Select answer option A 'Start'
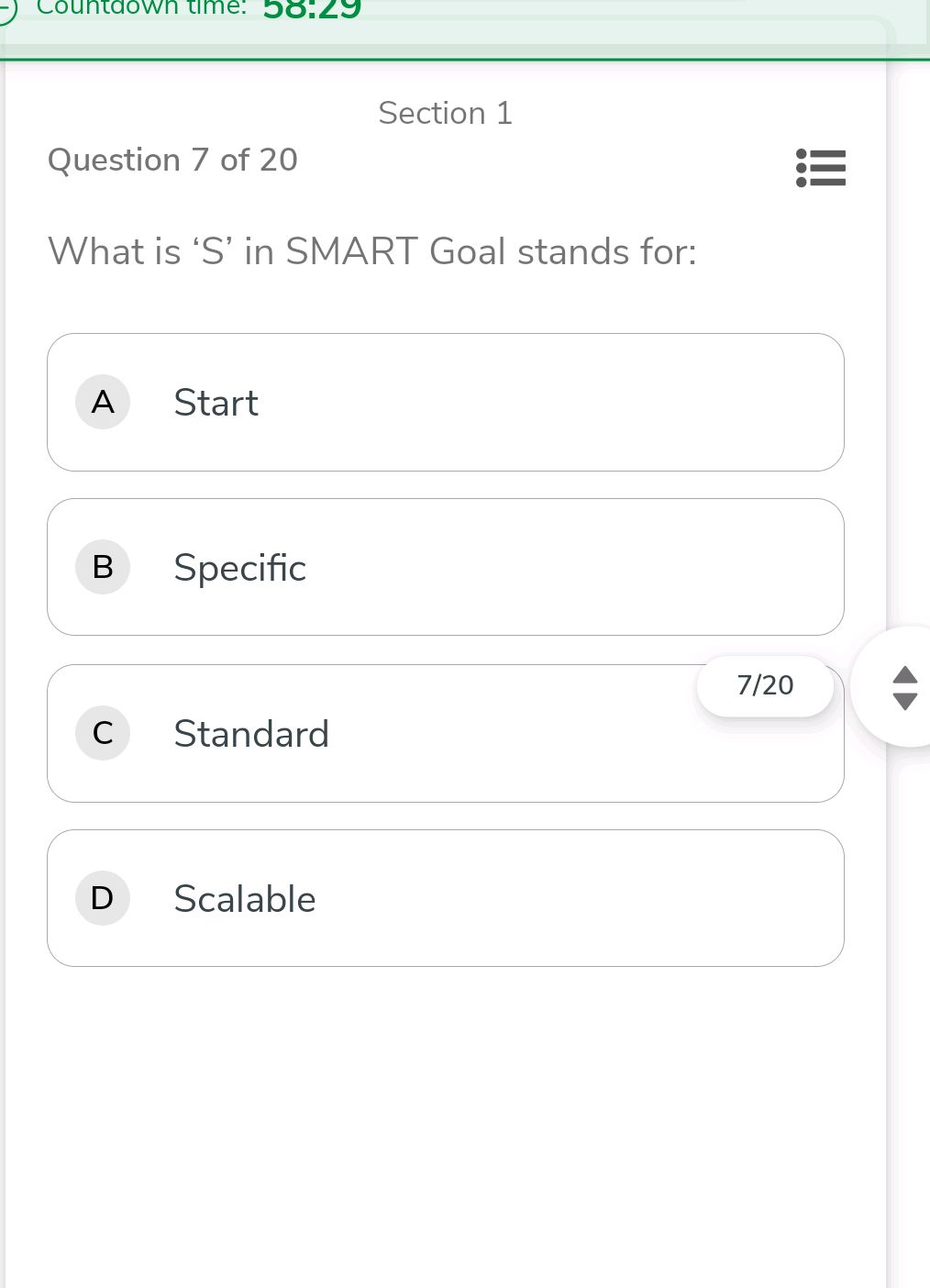Screen dimensions: 930x1288 446,402
